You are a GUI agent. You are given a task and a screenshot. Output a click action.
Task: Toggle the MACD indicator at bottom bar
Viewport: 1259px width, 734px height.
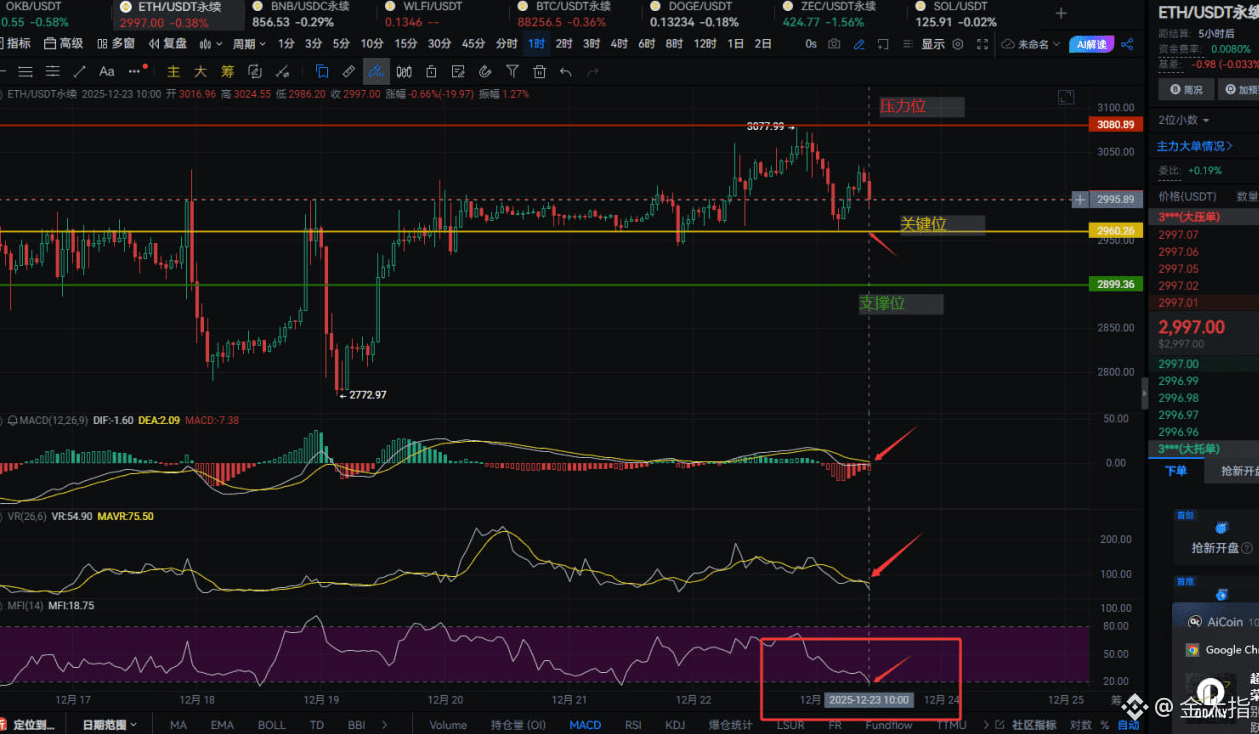pyautogui.click(x=585, y=725)
